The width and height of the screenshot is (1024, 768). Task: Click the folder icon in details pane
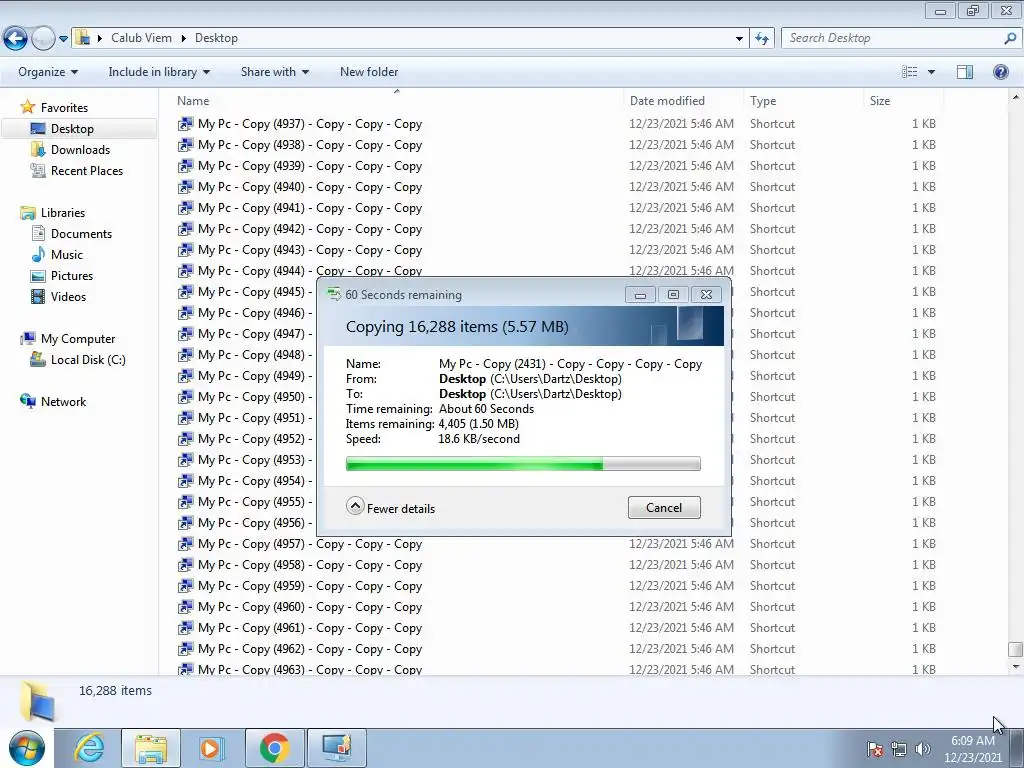pos(37,702)
